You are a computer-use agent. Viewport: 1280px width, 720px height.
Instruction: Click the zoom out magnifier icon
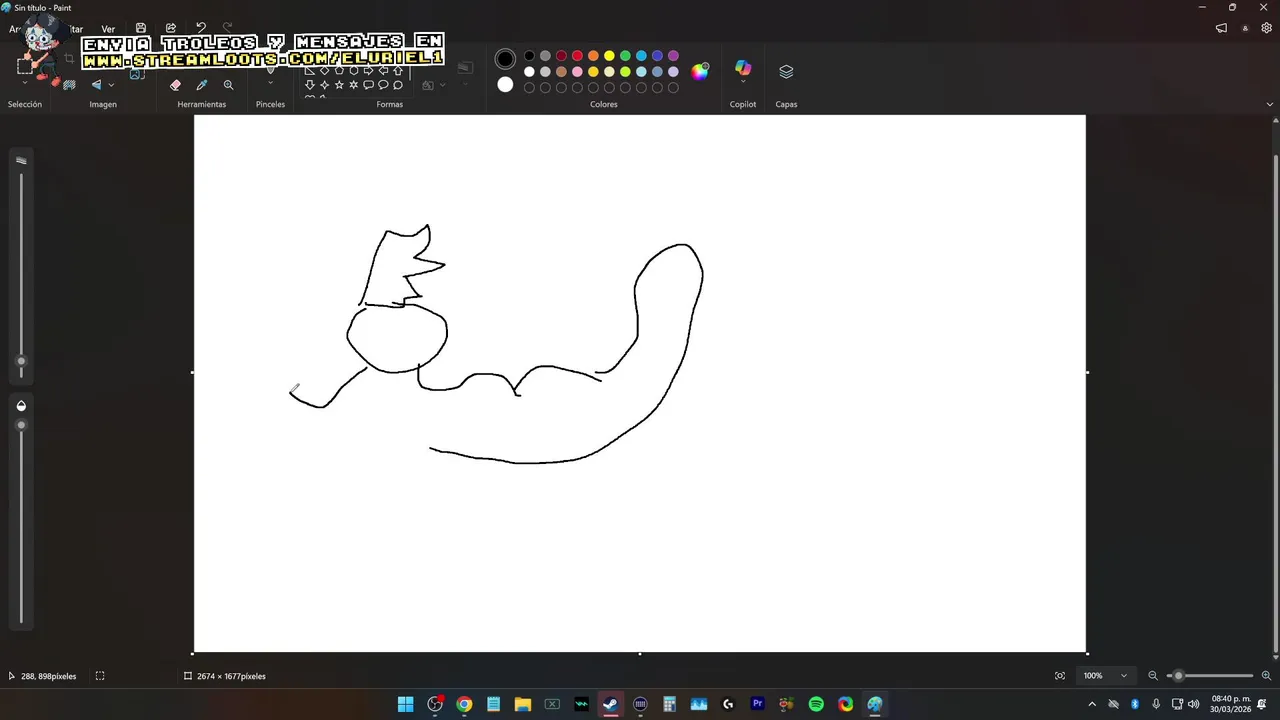coord(1153,676)
